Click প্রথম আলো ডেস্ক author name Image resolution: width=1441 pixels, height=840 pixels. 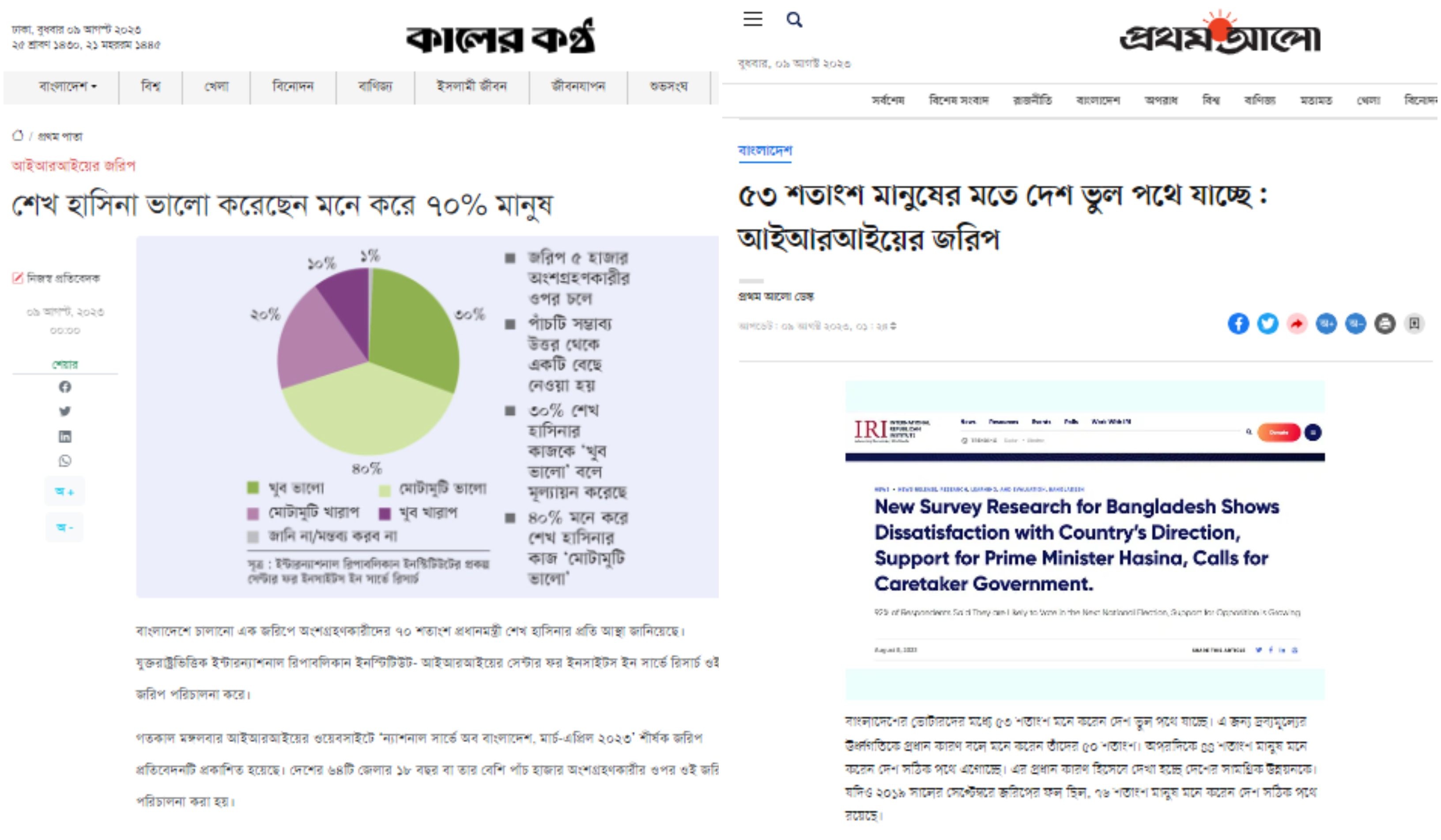point(775,296)
